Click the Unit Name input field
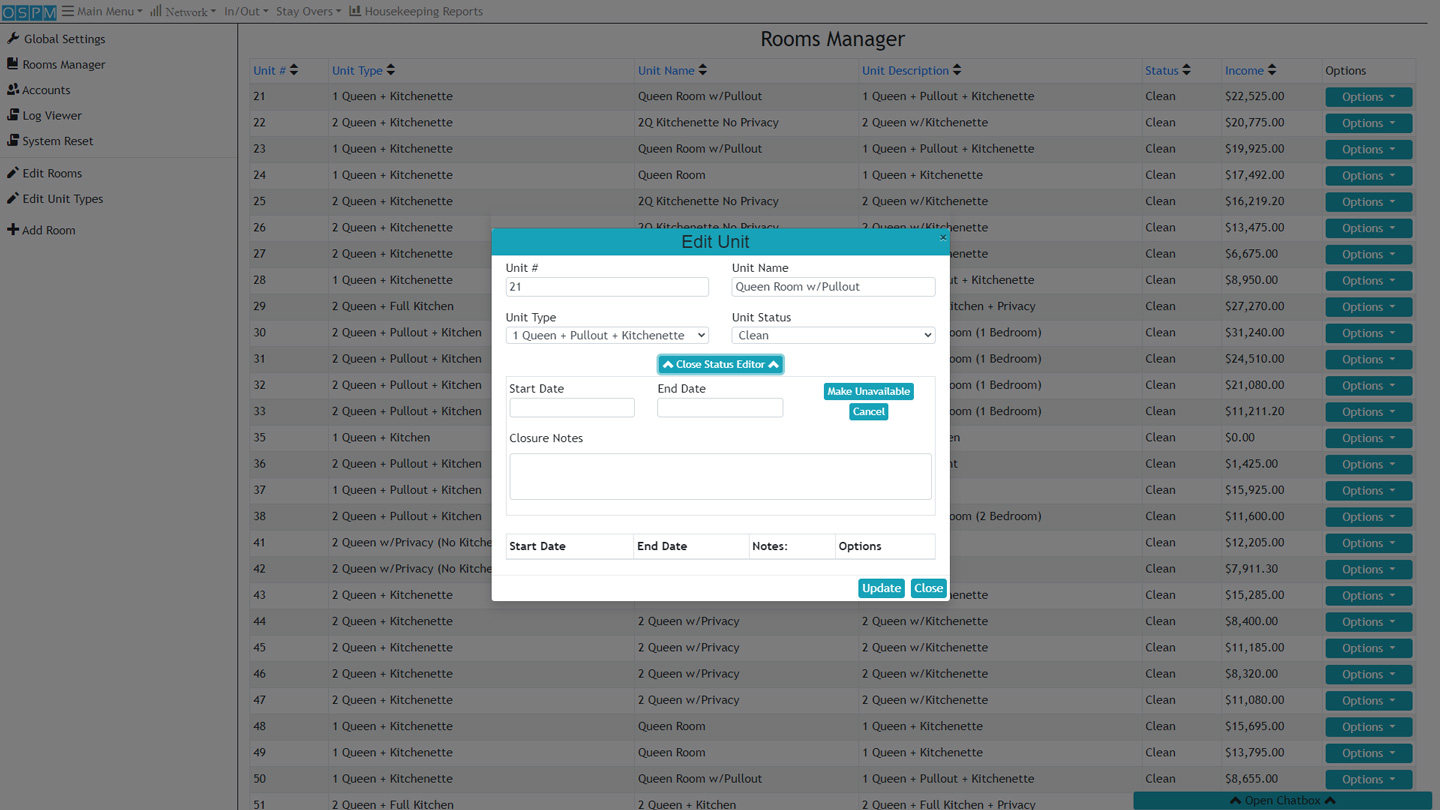Screen dimensions: 1440x810 coord(833,287)
